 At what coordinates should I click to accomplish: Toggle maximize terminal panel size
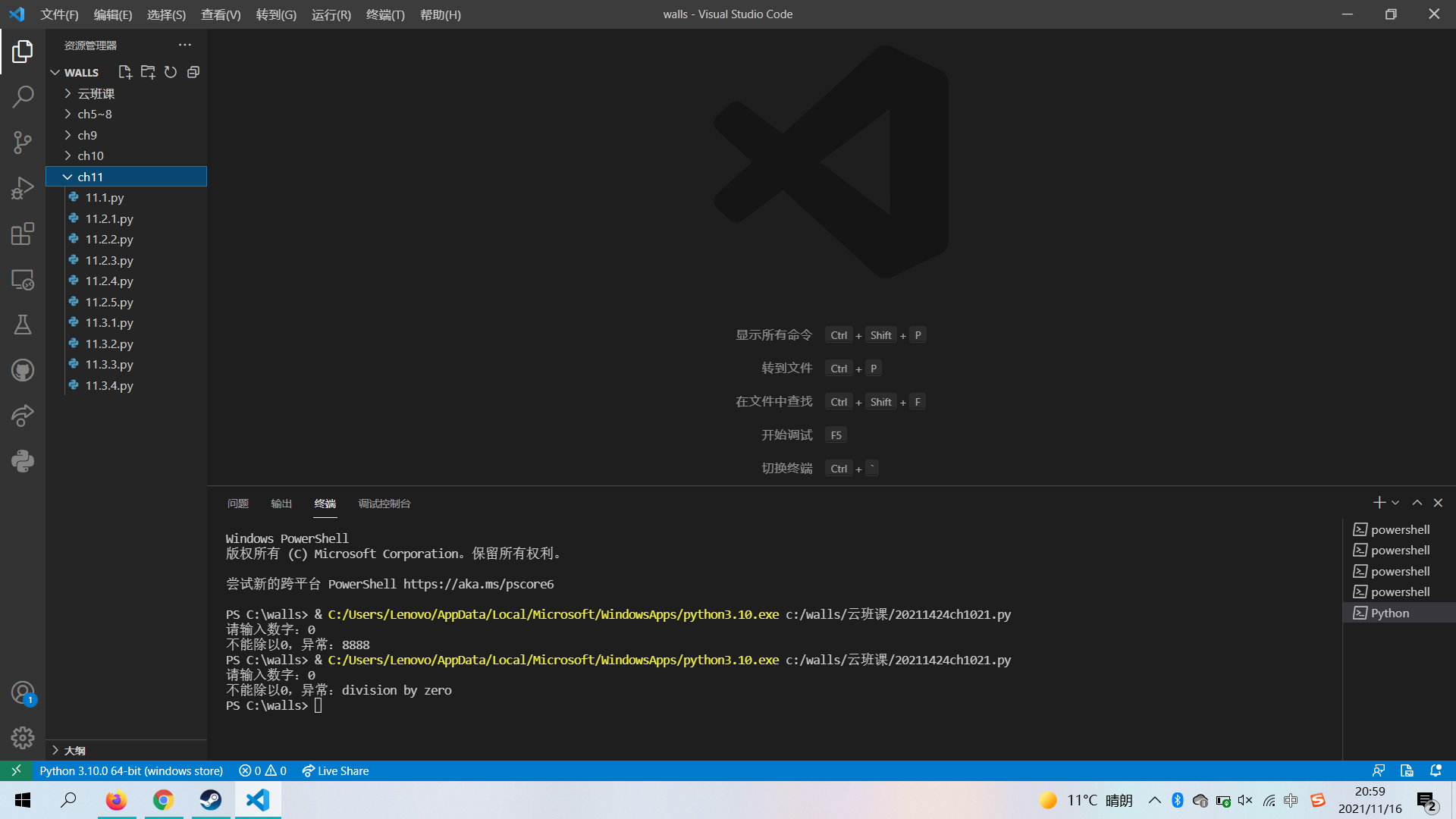pos(1417,503)
